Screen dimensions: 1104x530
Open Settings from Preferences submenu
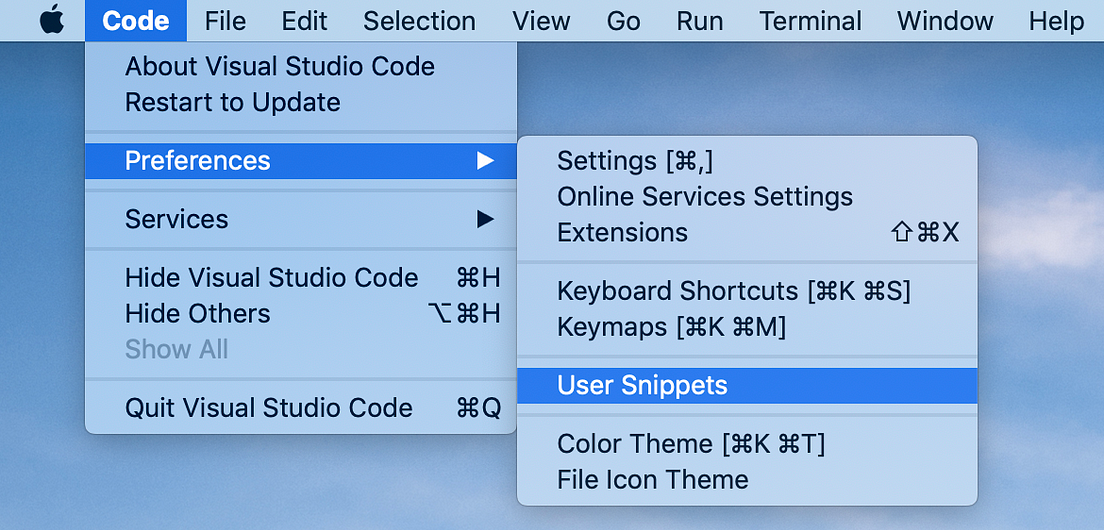tap(747, 160)
